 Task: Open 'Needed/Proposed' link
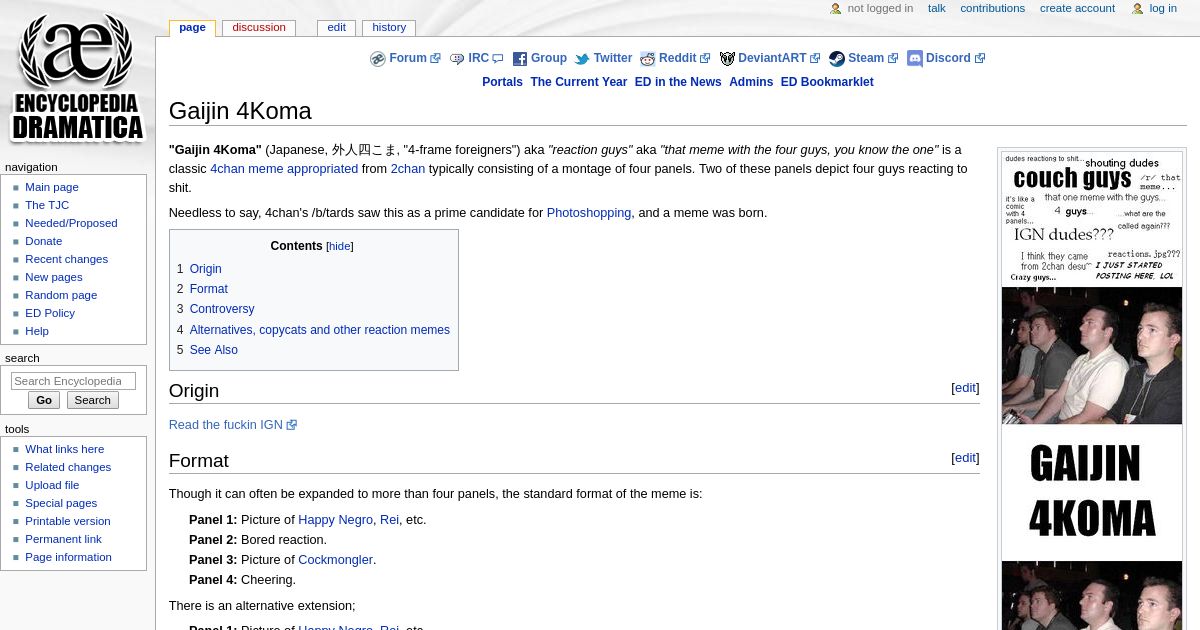[71, 223]
